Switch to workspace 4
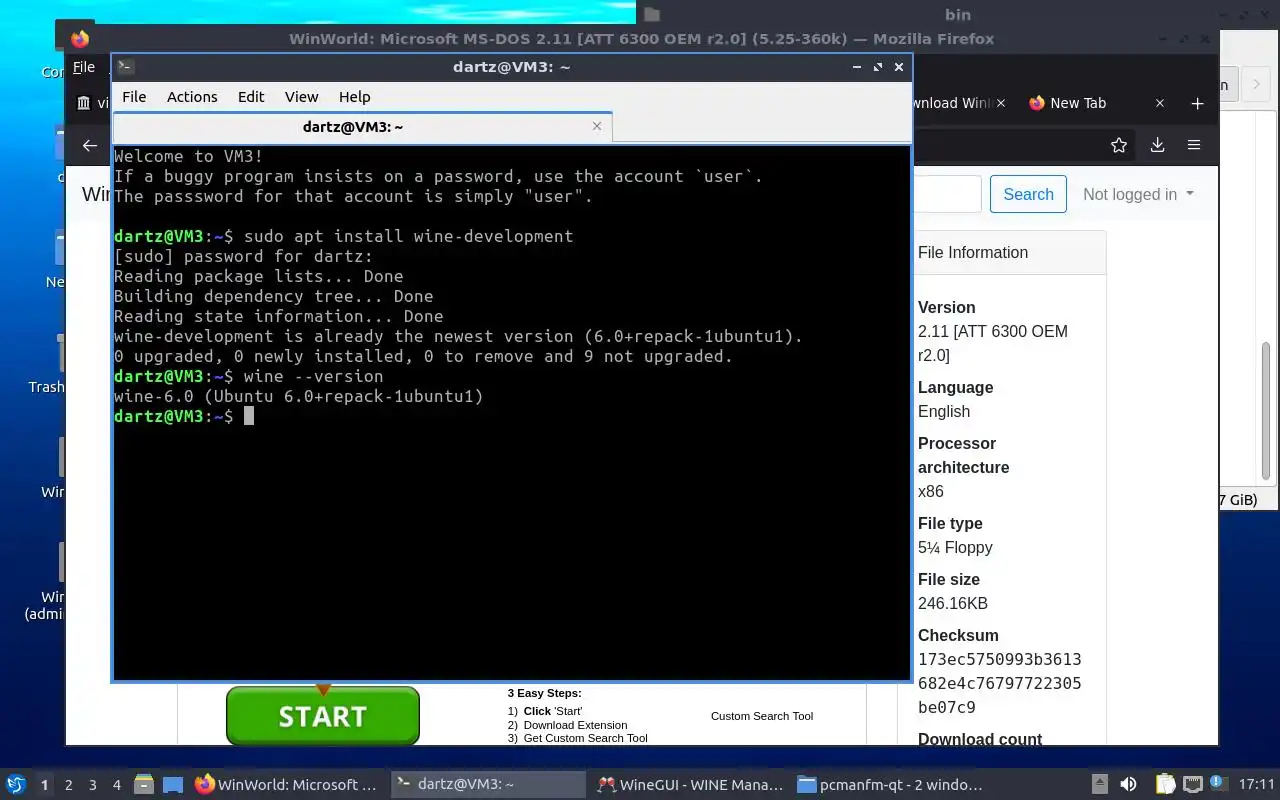Screen dimensions: 1280x800 117,785
